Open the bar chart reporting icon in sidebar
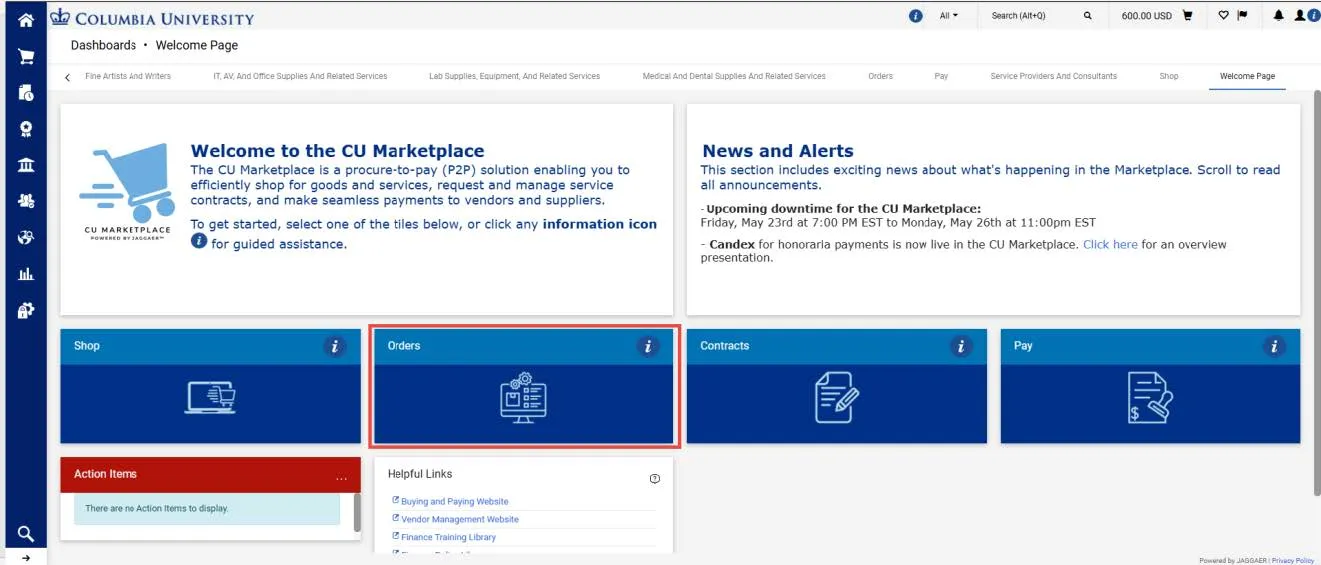 tap(26, 273)
